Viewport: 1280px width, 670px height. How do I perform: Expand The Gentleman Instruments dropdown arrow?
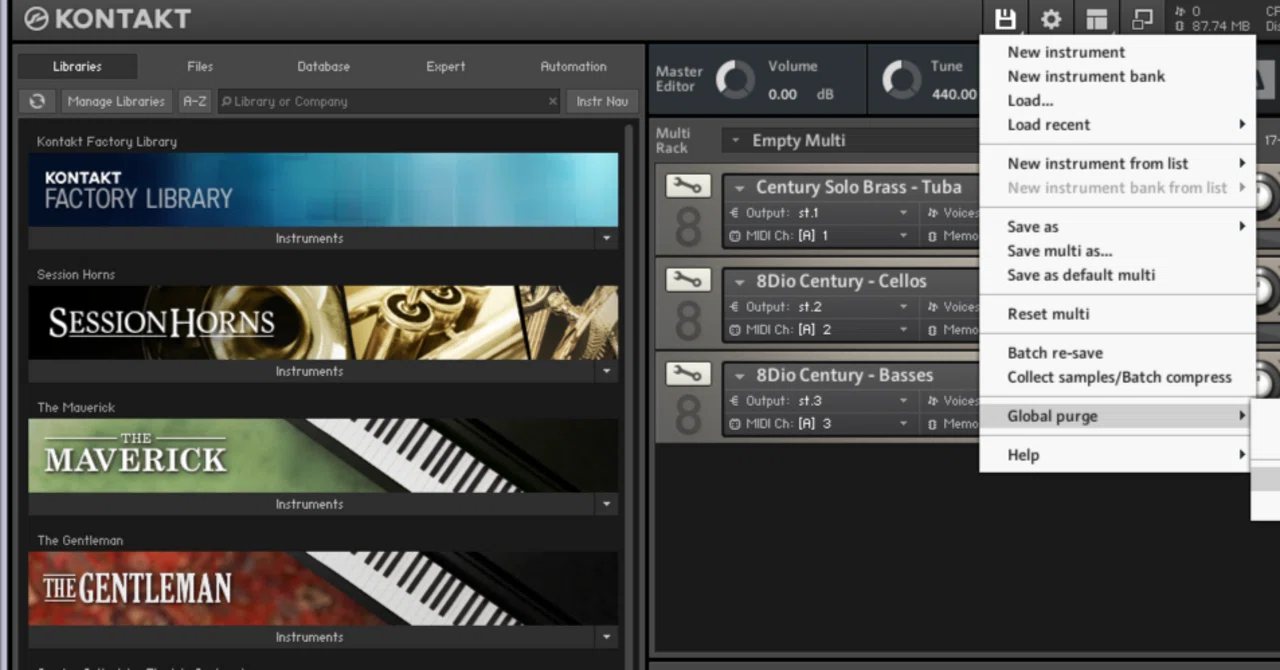pyautogui.click(x=606, y=638)
